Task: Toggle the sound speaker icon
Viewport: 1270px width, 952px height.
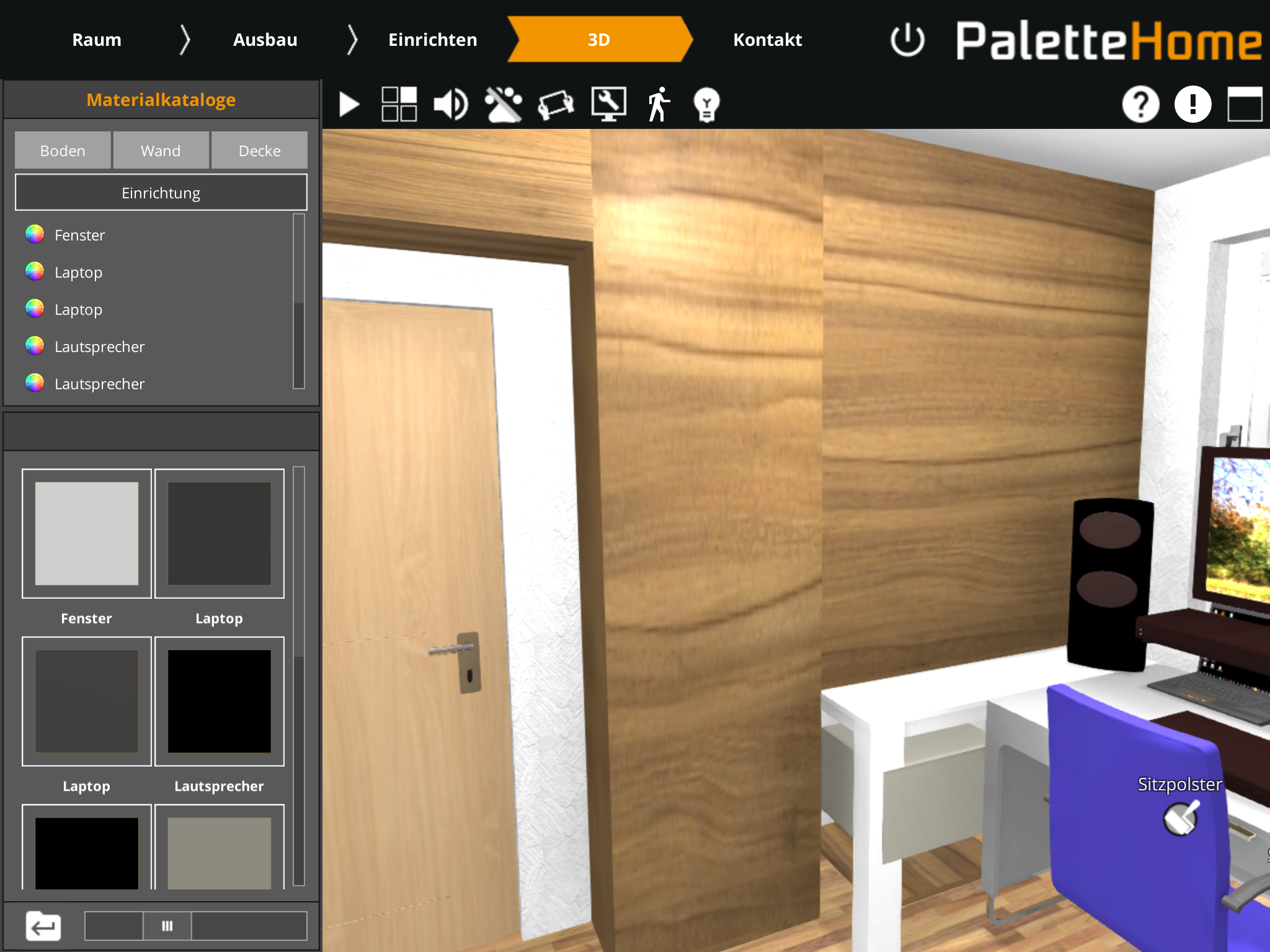Action: [x=451, y=104]
